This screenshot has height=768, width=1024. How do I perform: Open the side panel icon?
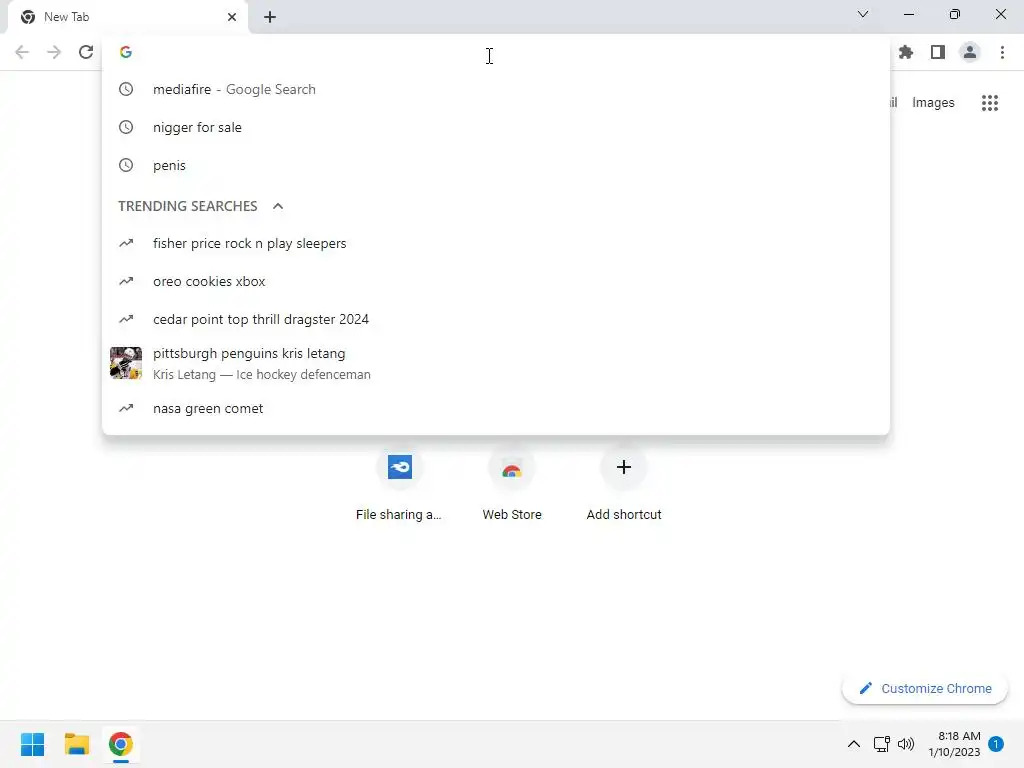[x=938, y=52]
